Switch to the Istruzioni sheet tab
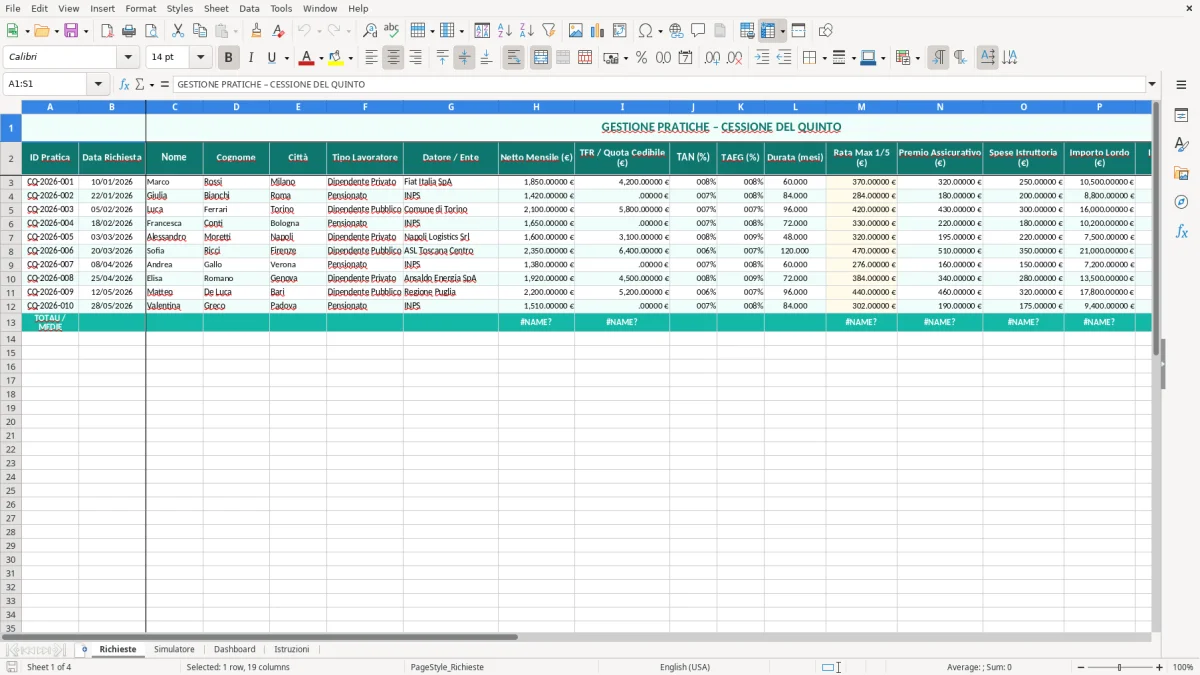Viewport: 1200px width, 675px height. (x=292, y=650)
